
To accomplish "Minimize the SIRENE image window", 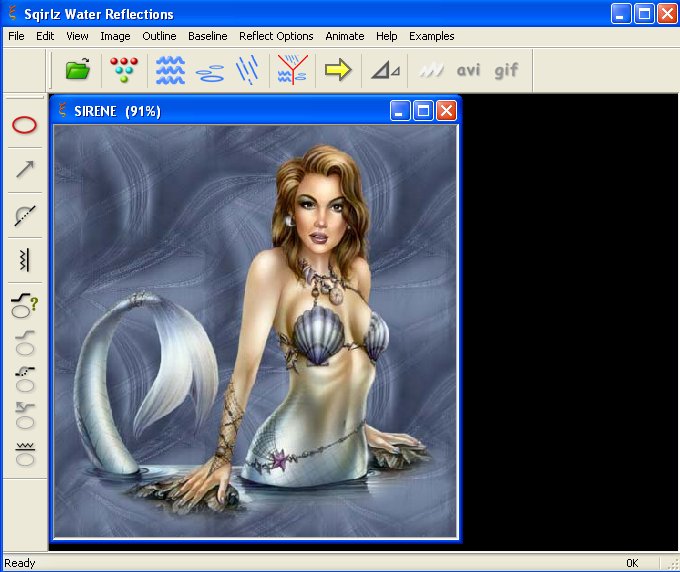I will (x=399, y=111).
